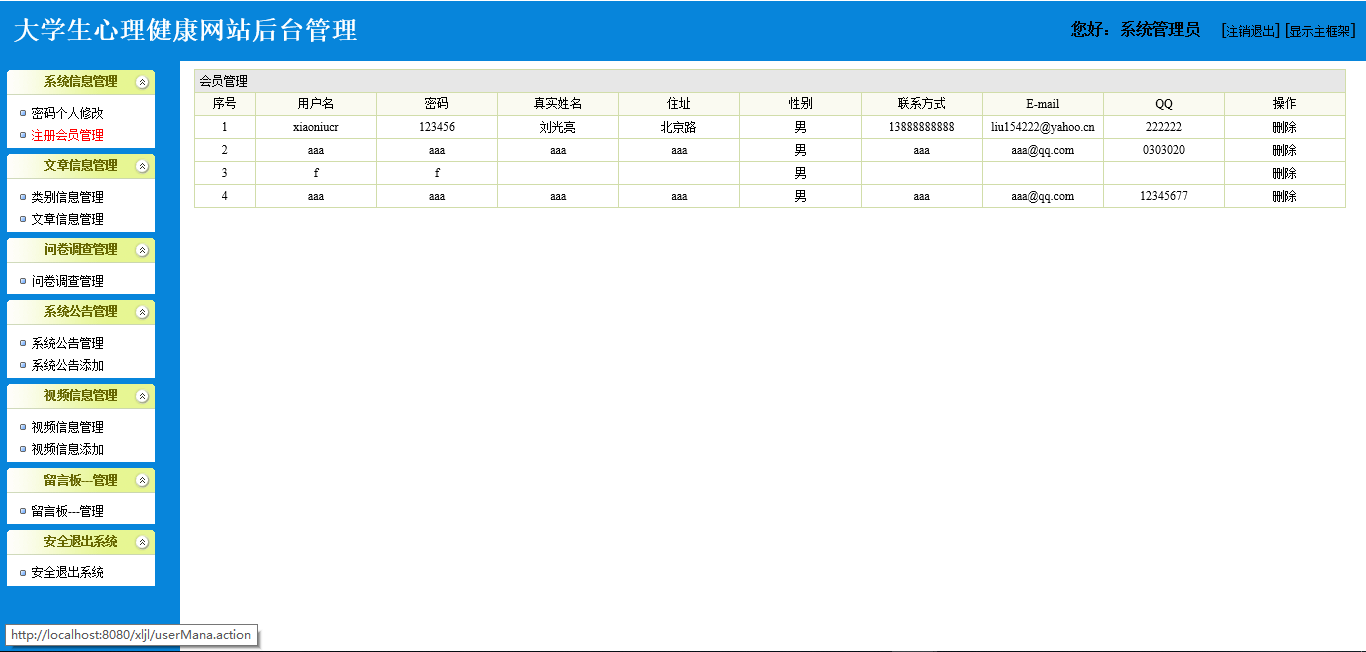
Task: Open 类别信息管理 in the sidebar
Action: coord(67,197)
